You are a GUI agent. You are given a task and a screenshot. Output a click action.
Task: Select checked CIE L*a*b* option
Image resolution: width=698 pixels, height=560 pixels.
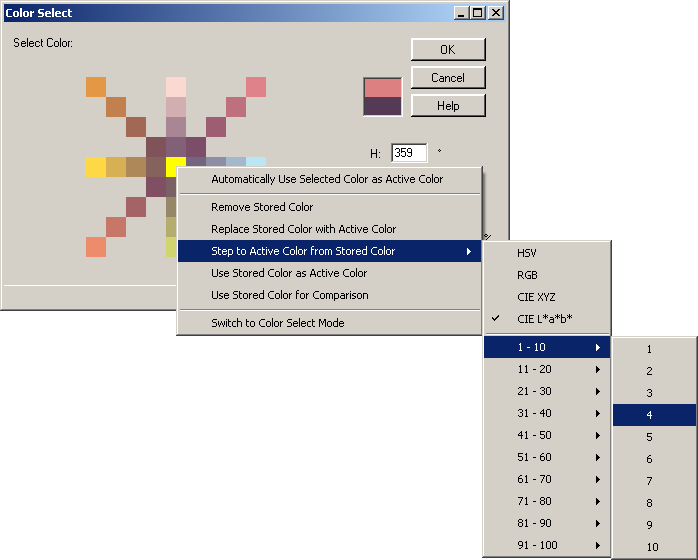click(x=547, y=319)
